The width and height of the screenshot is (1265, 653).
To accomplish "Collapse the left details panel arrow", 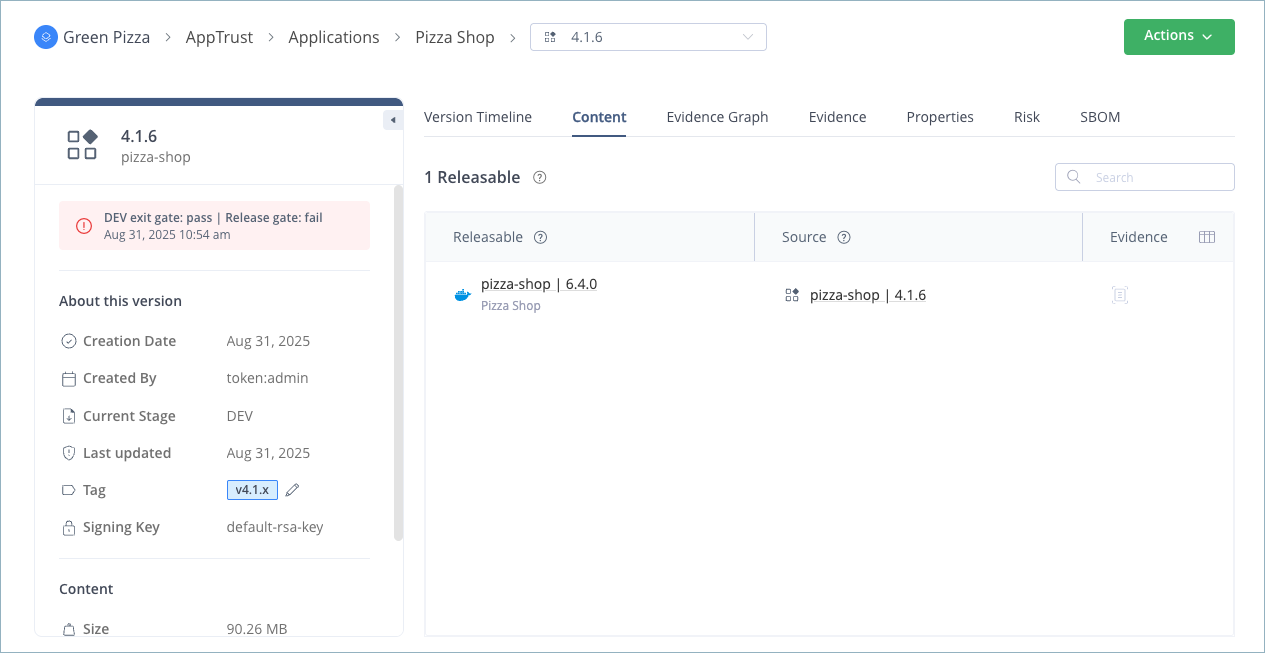I will click(393, 120).
